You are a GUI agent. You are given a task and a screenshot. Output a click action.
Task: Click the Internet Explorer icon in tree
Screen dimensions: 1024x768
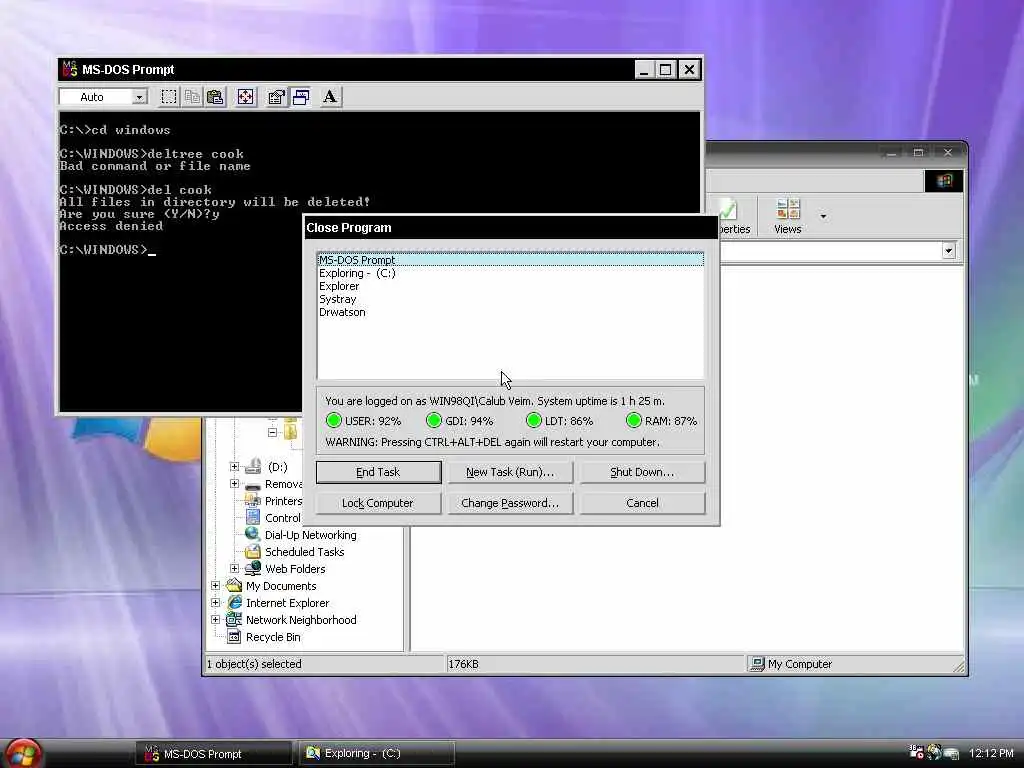[234, 602]
